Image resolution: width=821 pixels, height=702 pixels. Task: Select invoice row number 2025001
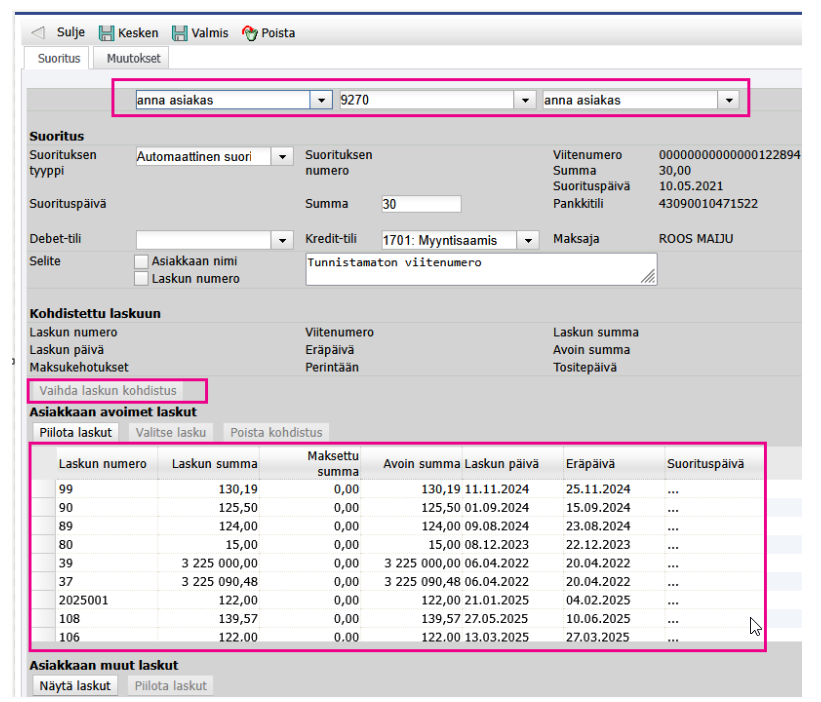pos(398,600)
